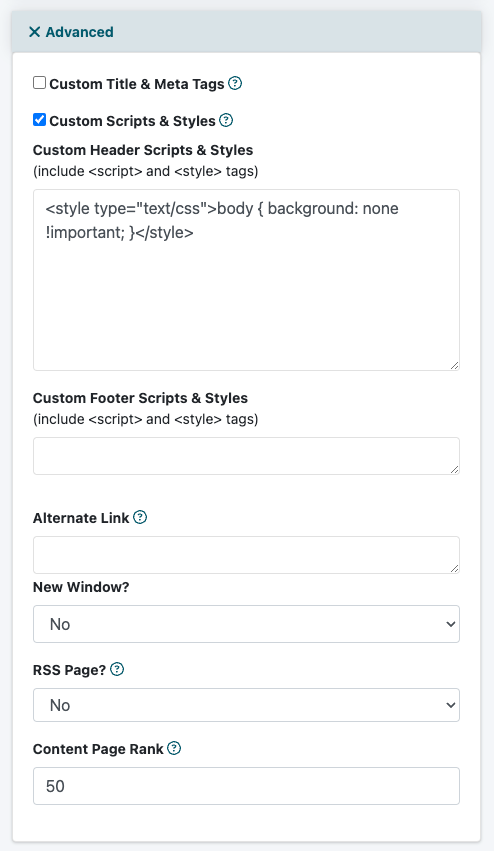The width and height of the screenshot is (494, 851).
Task: Click inside the Alternate Link text box
Action: tap(246, 555)
